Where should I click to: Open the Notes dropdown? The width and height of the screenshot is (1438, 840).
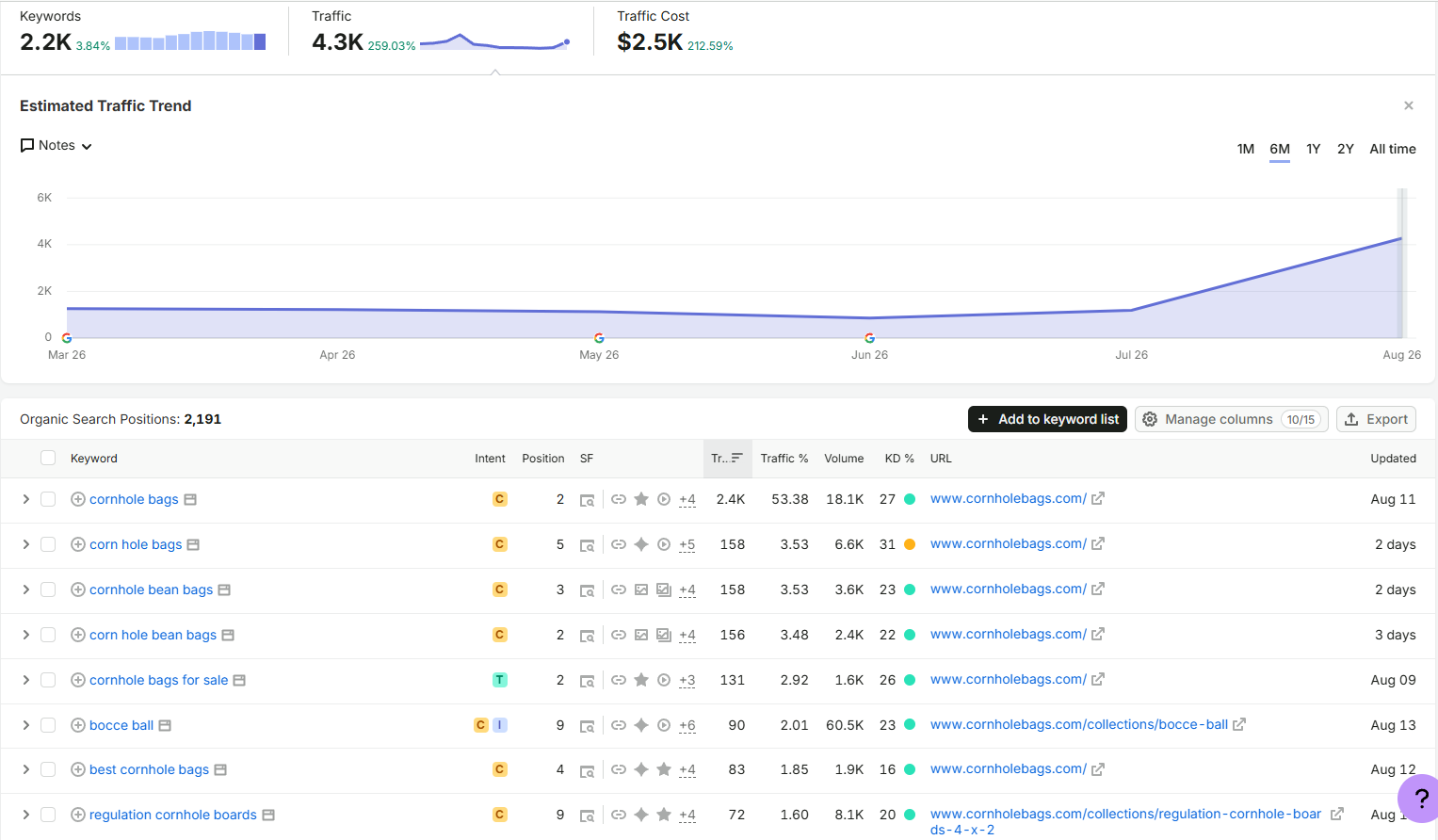click(x=57, y=146)
